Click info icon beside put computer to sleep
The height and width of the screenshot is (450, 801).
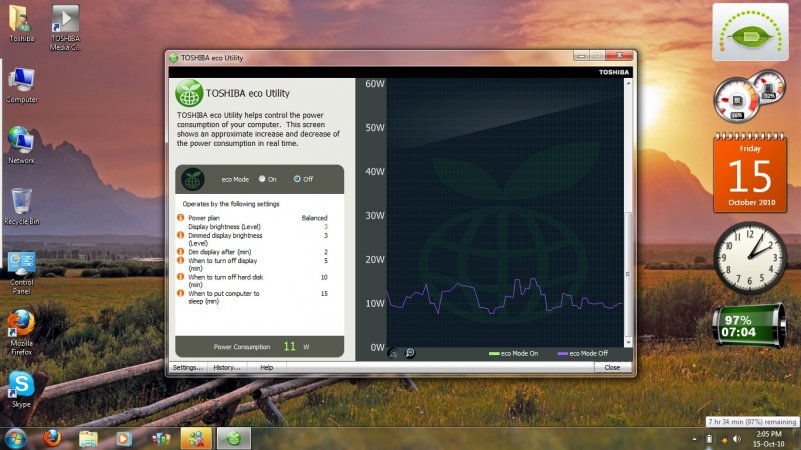pos(180,293)
